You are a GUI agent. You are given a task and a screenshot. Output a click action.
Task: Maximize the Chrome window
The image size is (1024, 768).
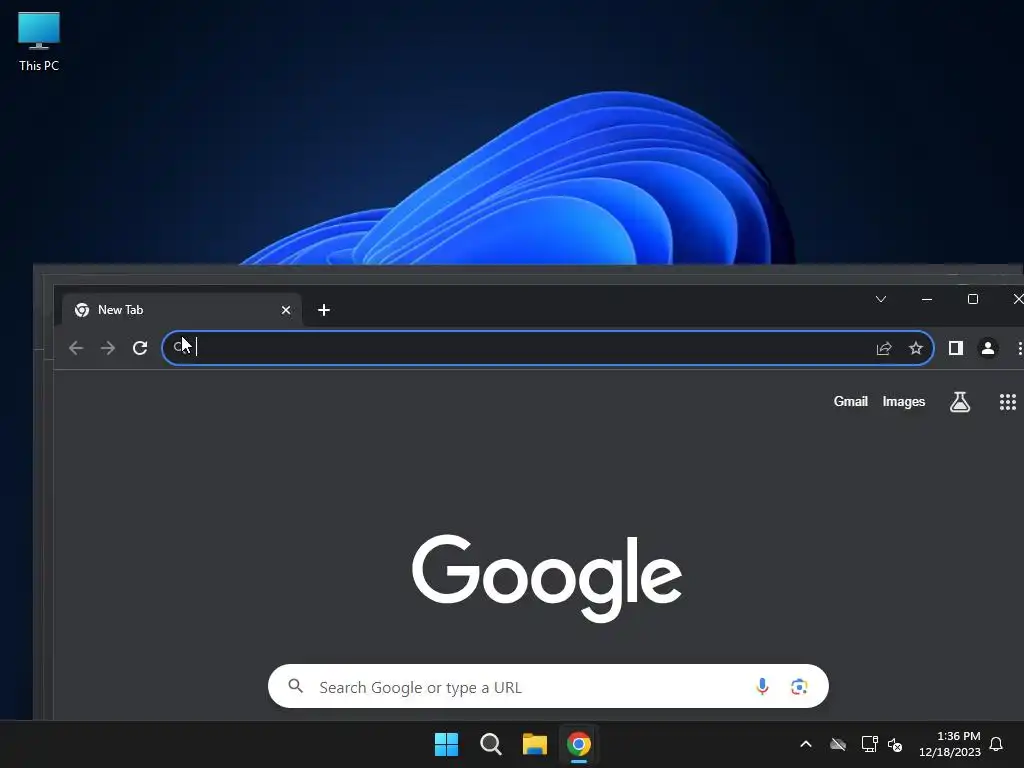tap(972, 299)
